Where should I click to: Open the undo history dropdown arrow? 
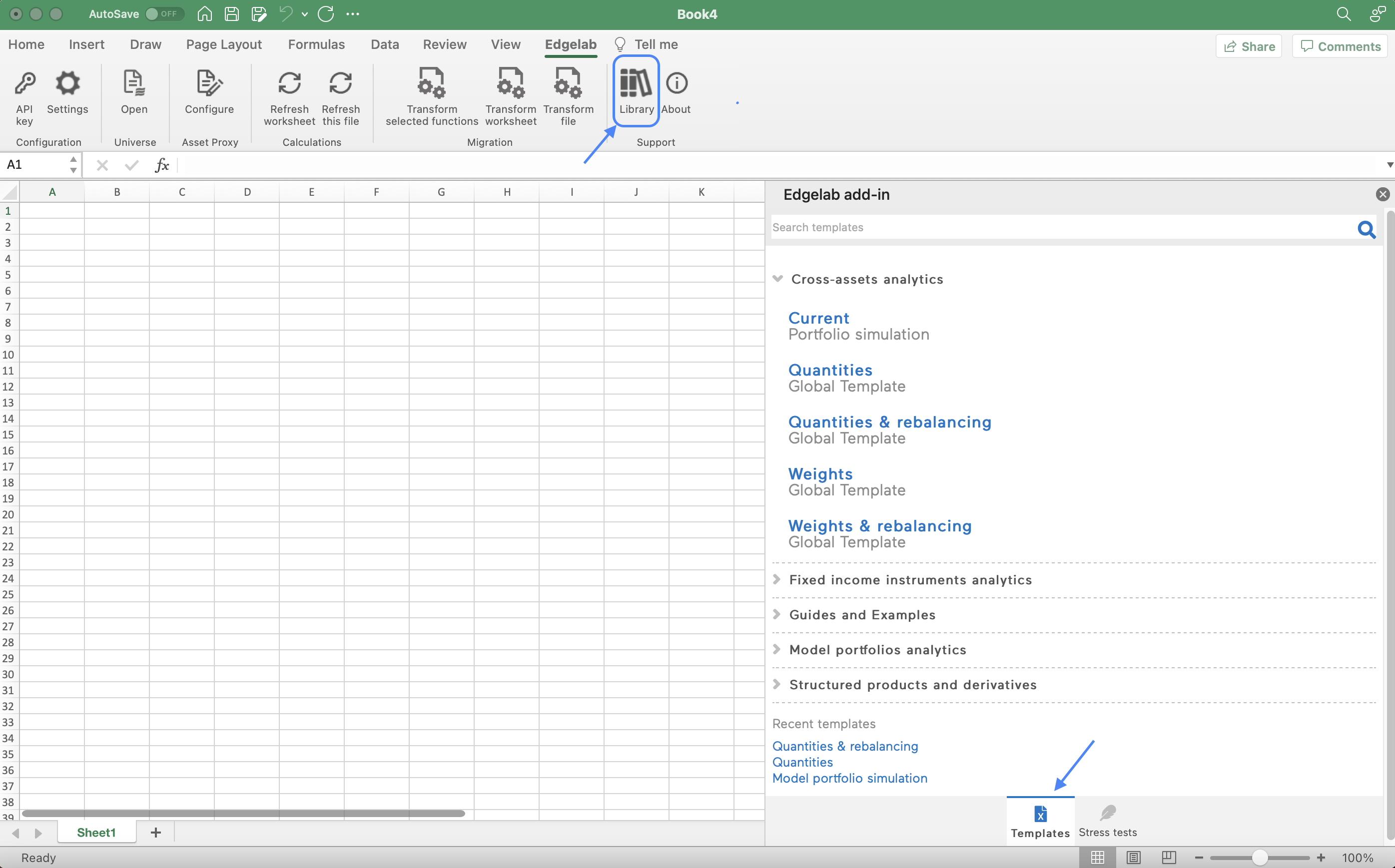(x=304, y=14)
